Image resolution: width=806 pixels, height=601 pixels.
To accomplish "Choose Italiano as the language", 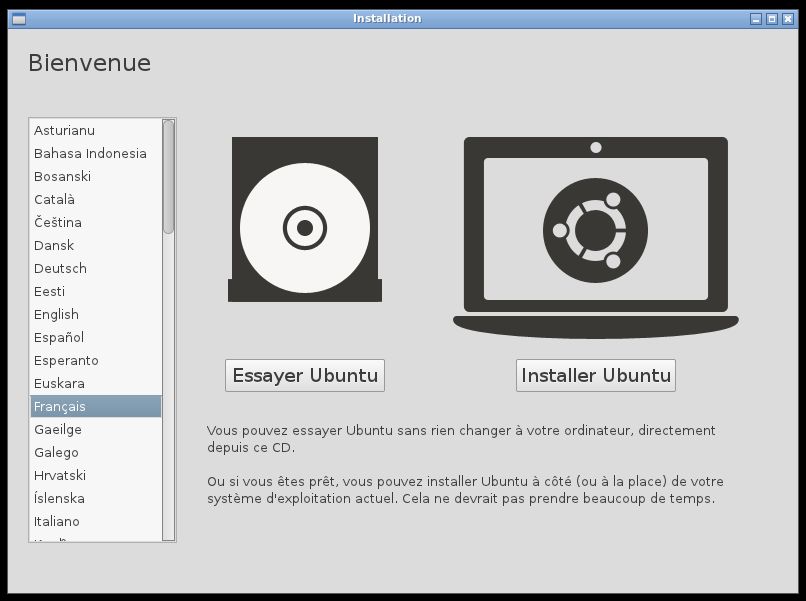I will pyautogui.click(x=96, y=521).
